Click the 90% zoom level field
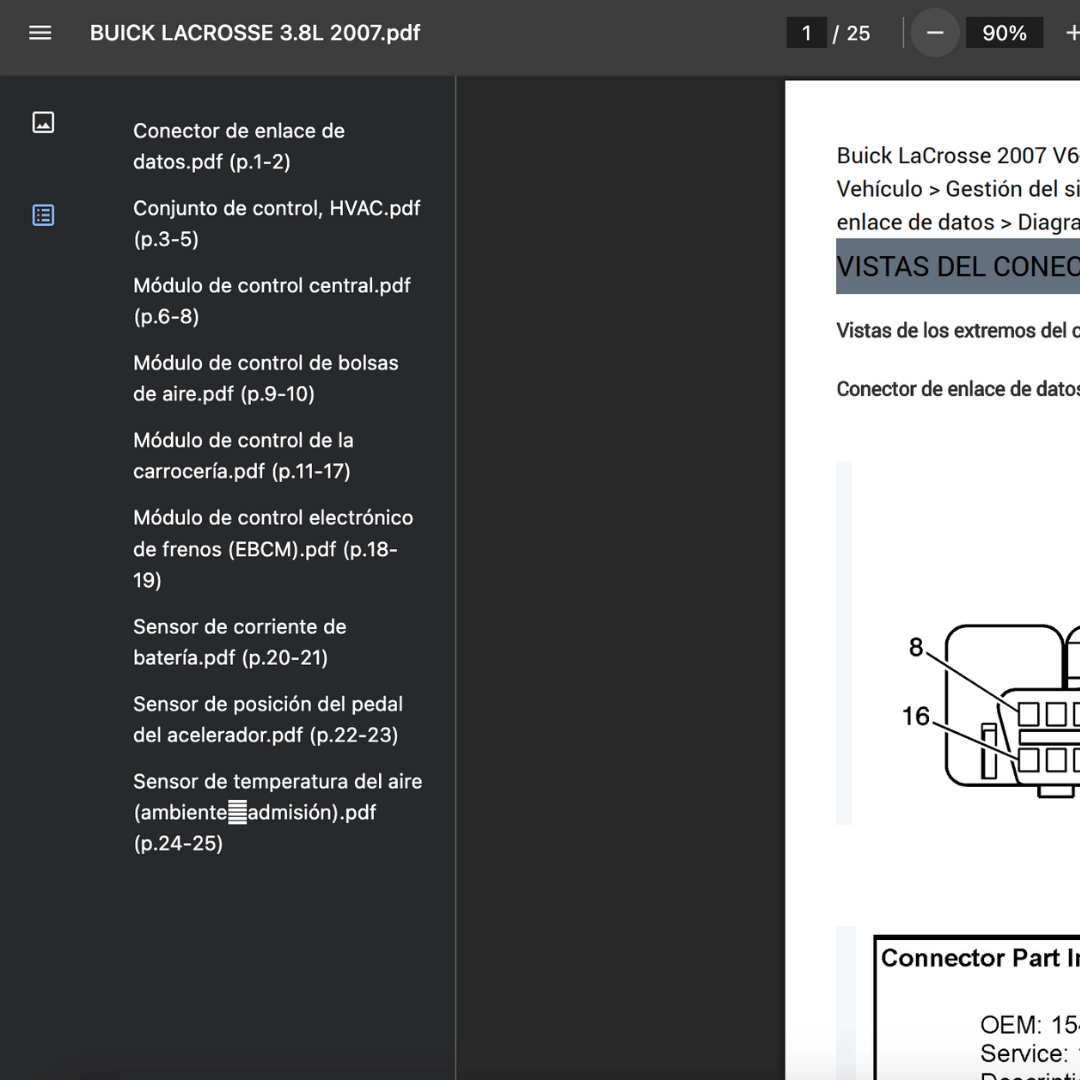1080x1080 pixels. pyautogui.click(x=1004, y=33)
